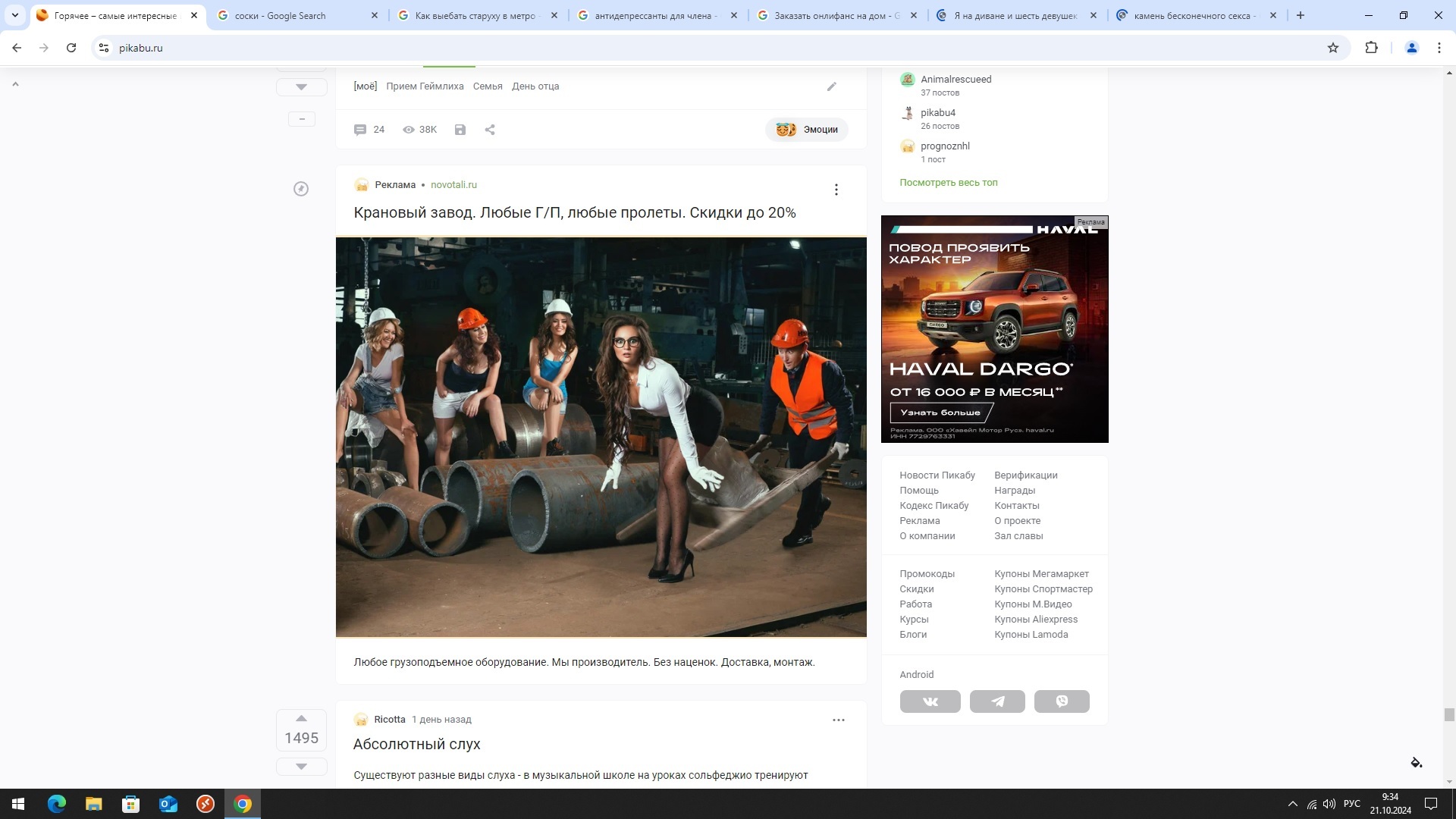This screenshot has width=1456, height=819.
Task: Save post with floppy disk icon
Action: pyautogui.click(x=460, y=130)
